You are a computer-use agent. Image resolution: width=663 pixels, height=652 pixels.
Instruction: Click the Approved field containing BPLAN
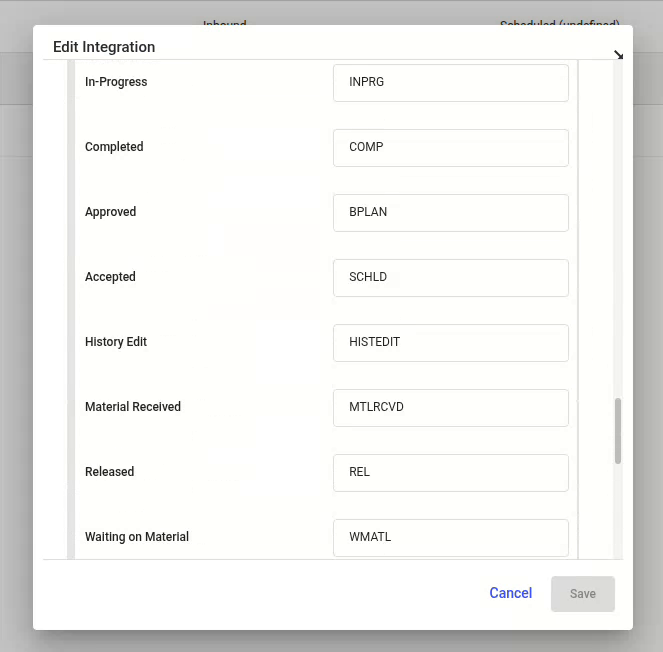point(451,213)
